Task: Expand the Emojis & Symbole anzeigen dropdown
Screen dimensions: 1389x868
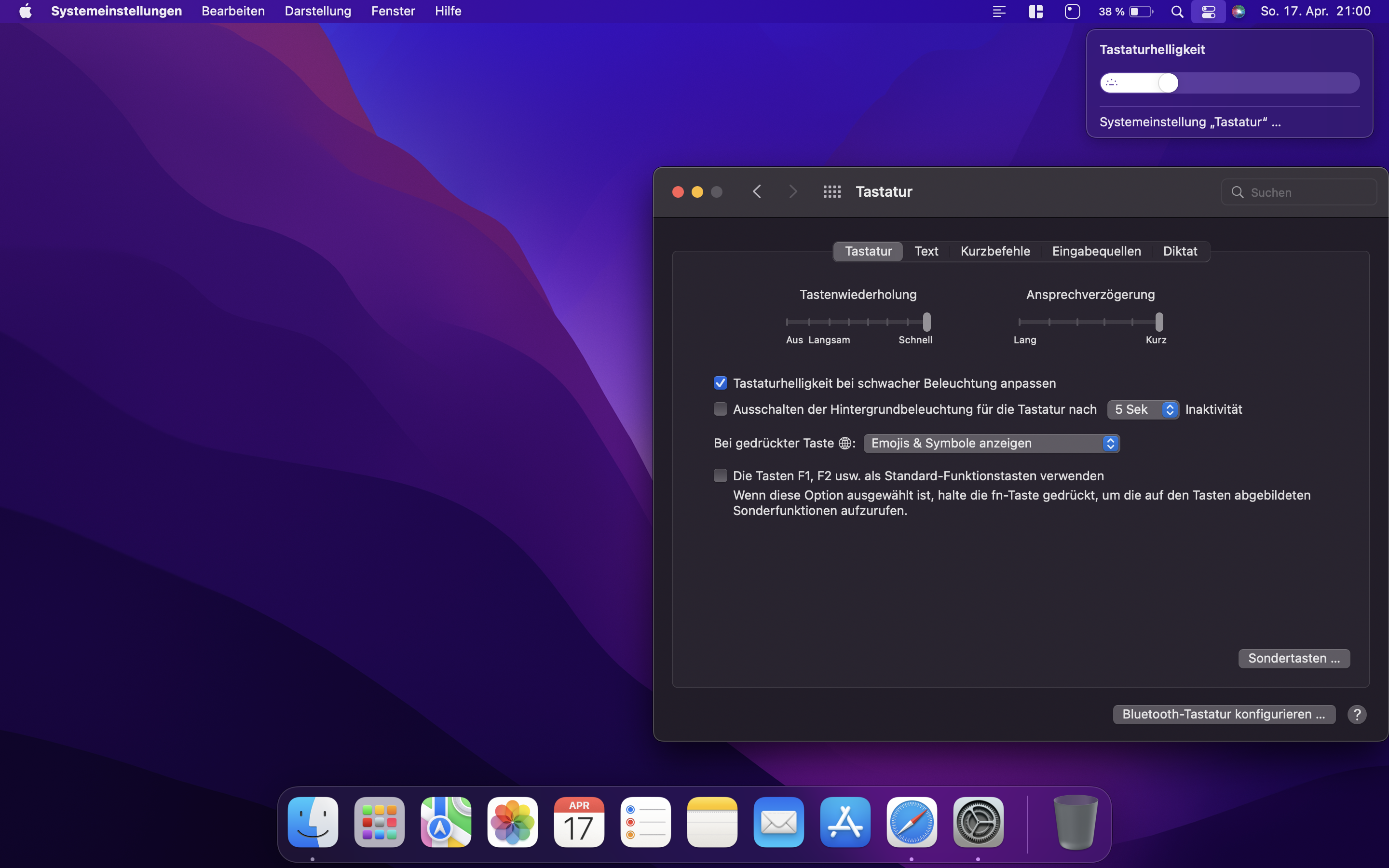Action: click(991, 443)
